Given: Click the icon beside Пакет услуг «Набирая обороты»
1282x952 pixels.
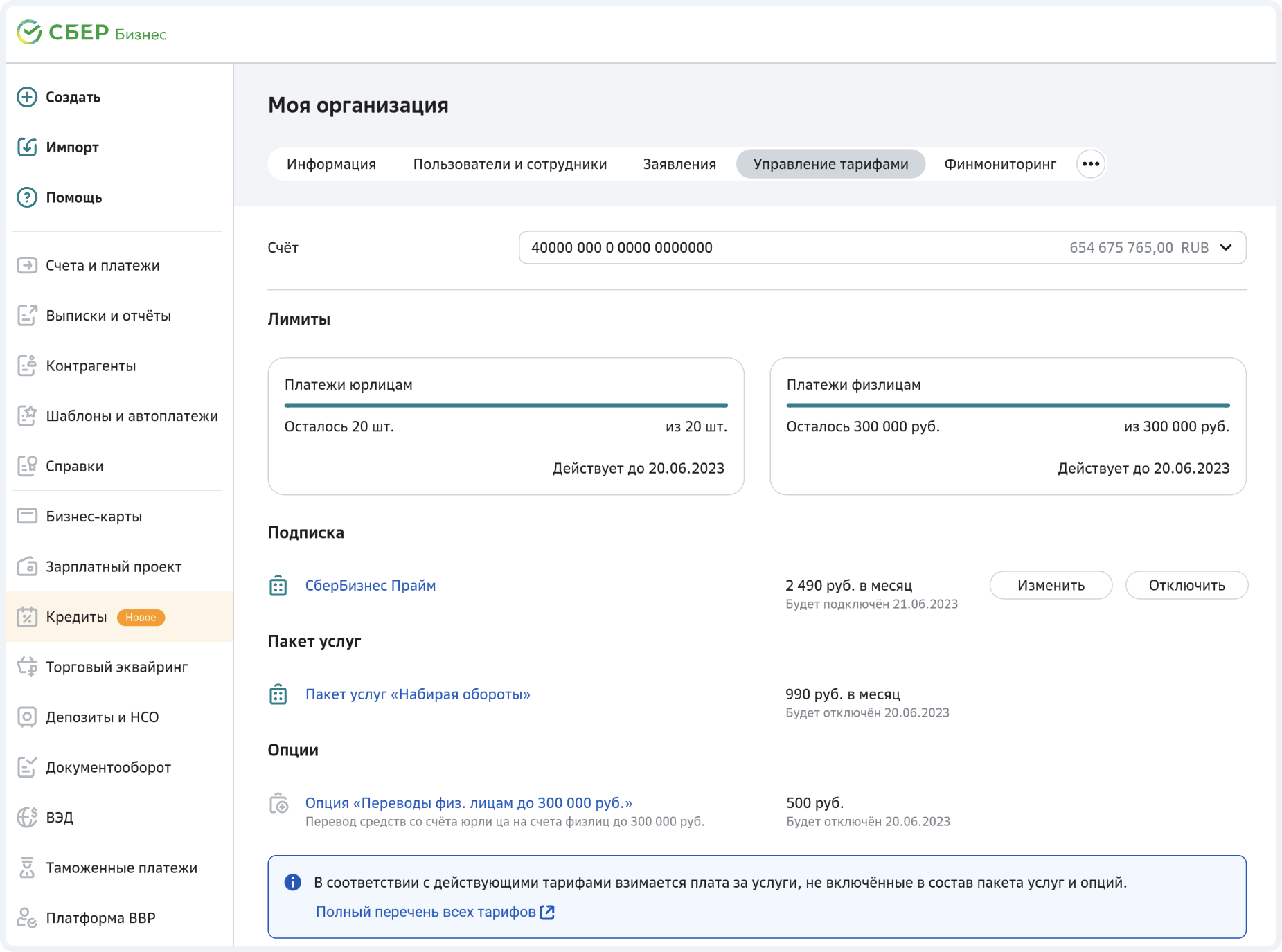Looking at the screenshot, I should tap(278, 694).
